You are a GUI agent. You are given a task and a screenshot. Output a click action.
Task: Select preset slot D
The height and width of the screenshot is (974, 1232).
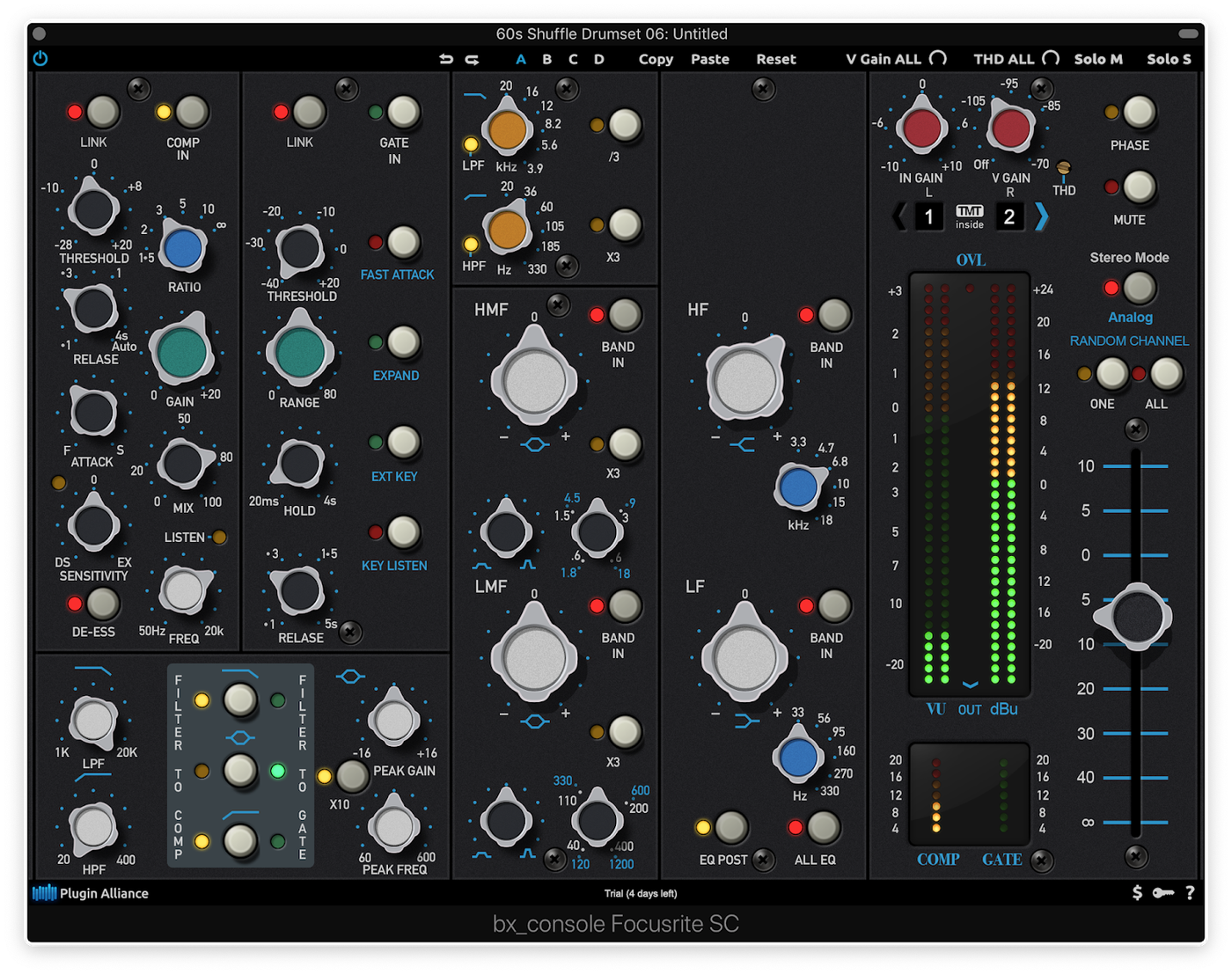coord(599,59)
